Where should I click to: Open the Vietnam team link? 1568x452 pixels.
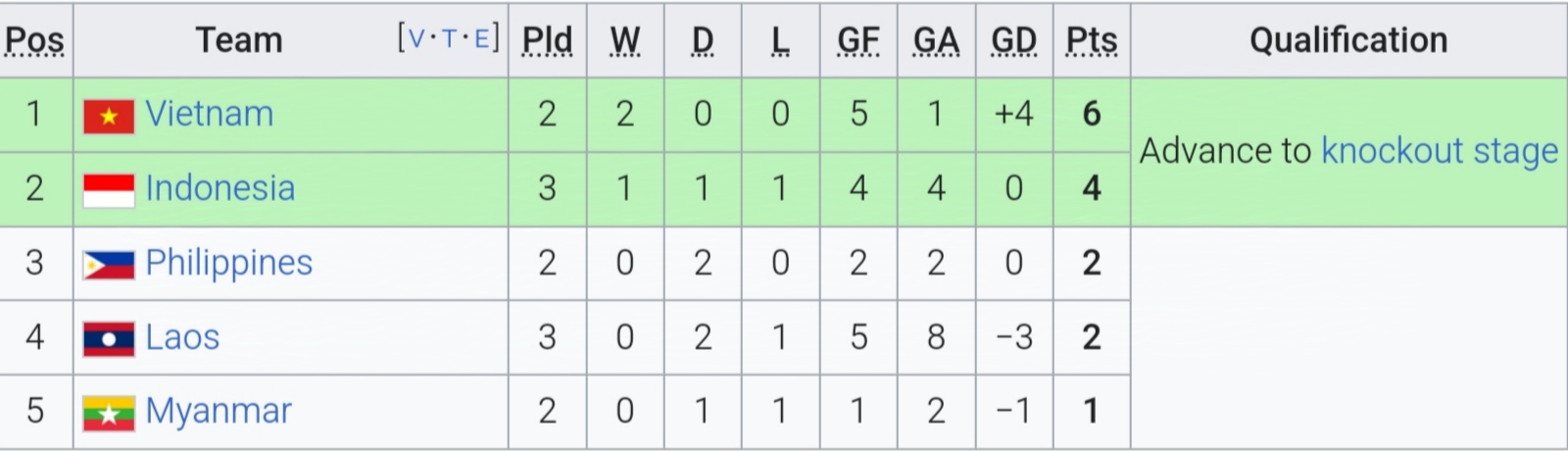tap(210, 114)
